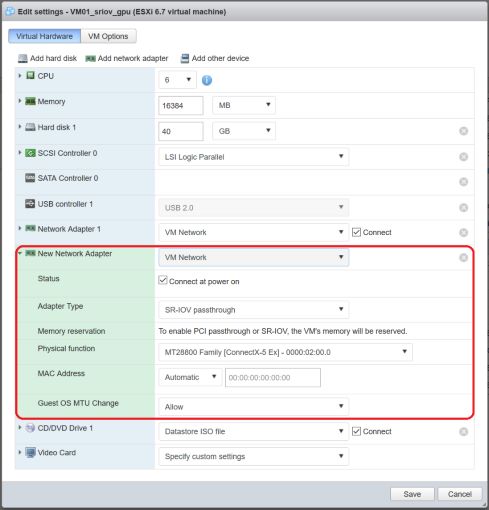Image resolution: width=489 pixels, height=510 pixels.
Task: Open the SR-IOV passthrough adapter type dropdown
Action: point(254,310)
